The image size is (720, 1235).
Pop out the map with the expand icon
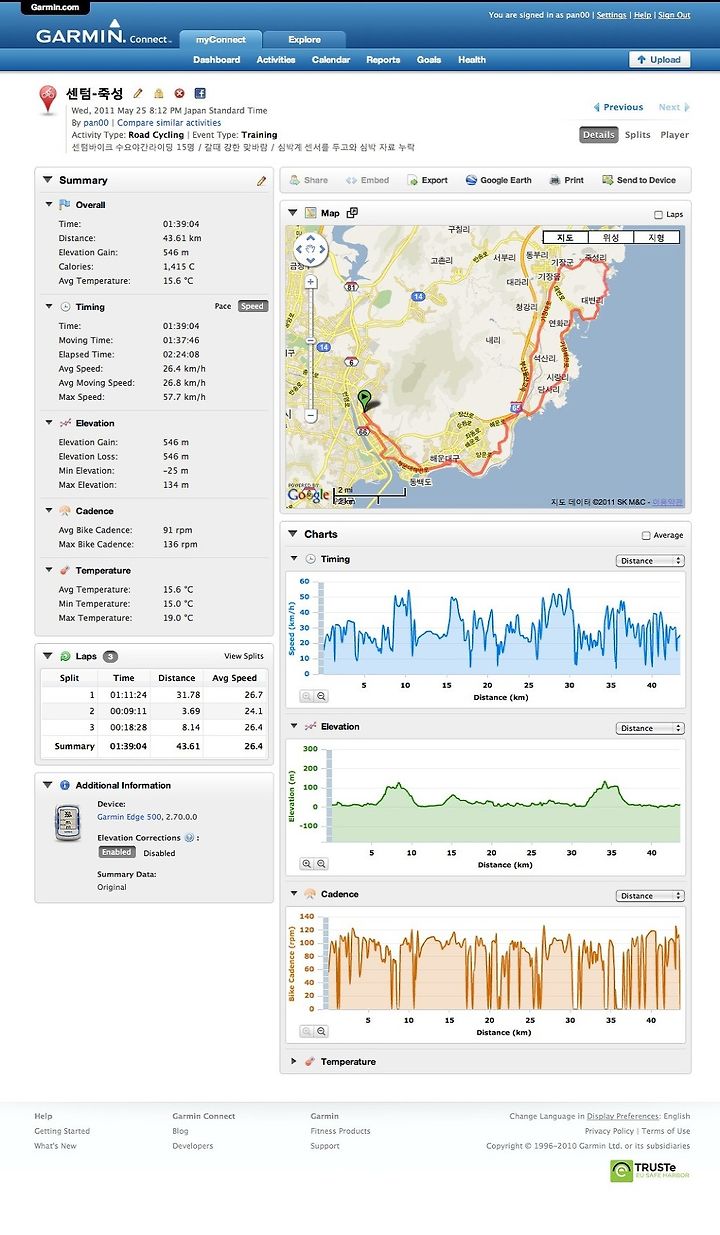pyautogui.click(x=352, y=213)
